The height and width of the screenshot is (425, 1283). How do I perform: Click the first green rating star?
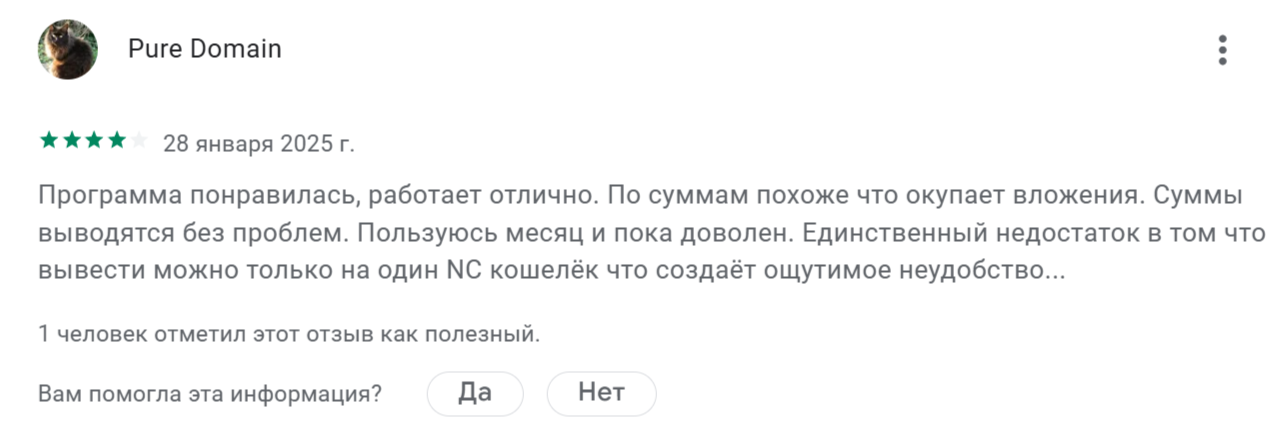48,141
